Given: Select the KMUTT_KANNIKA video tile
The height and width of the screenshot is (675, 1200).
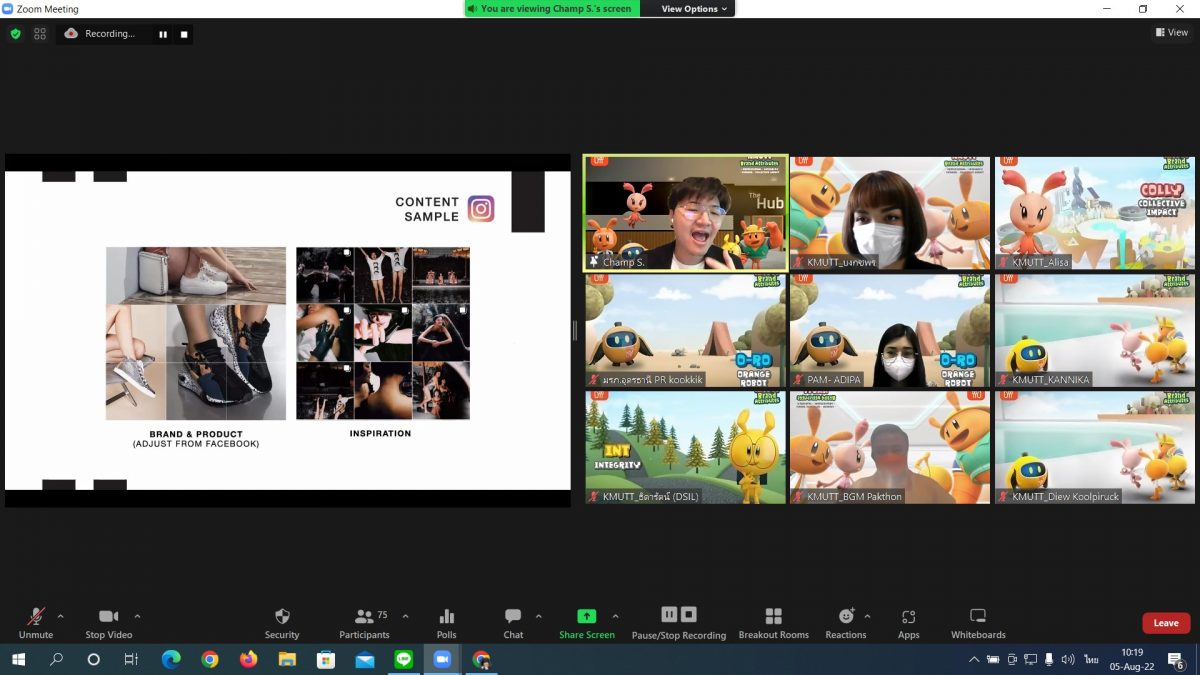Looking at the screenshot, I should [1094, 330].
